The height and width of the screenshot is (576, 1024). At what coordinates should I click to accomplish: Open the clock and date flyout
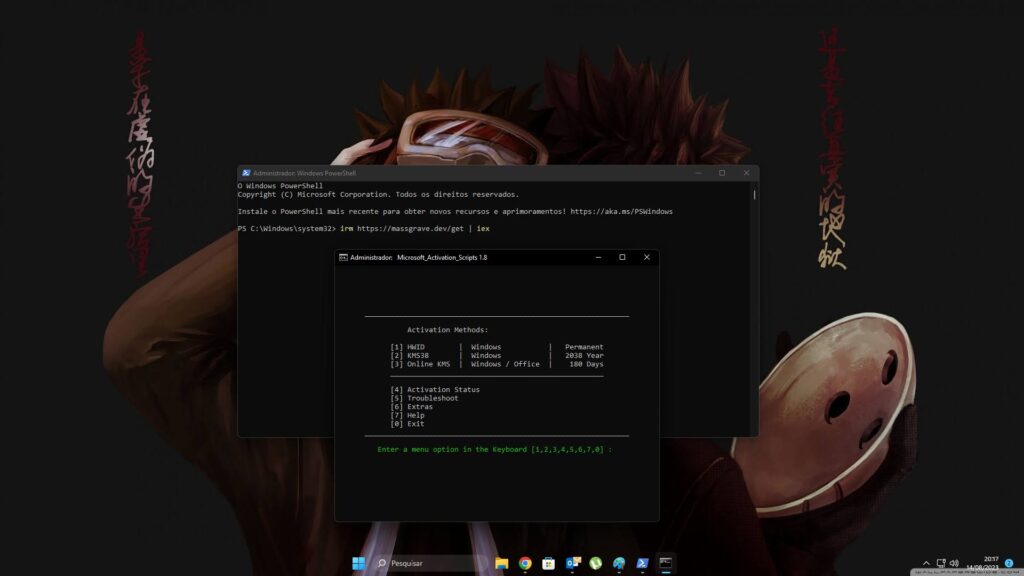[983, 563]
